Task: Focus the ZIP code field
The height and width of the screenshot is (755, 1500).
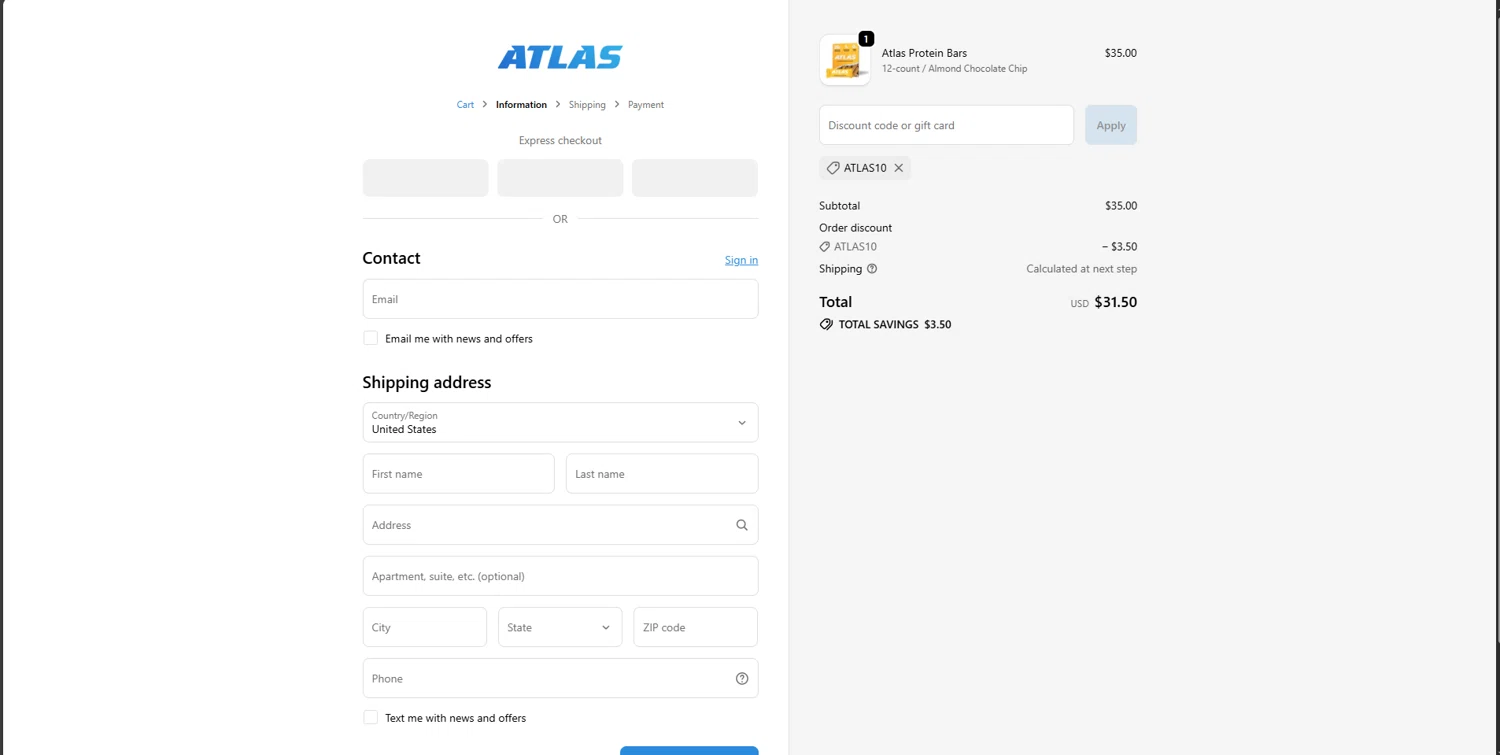Action: [696, 627]
